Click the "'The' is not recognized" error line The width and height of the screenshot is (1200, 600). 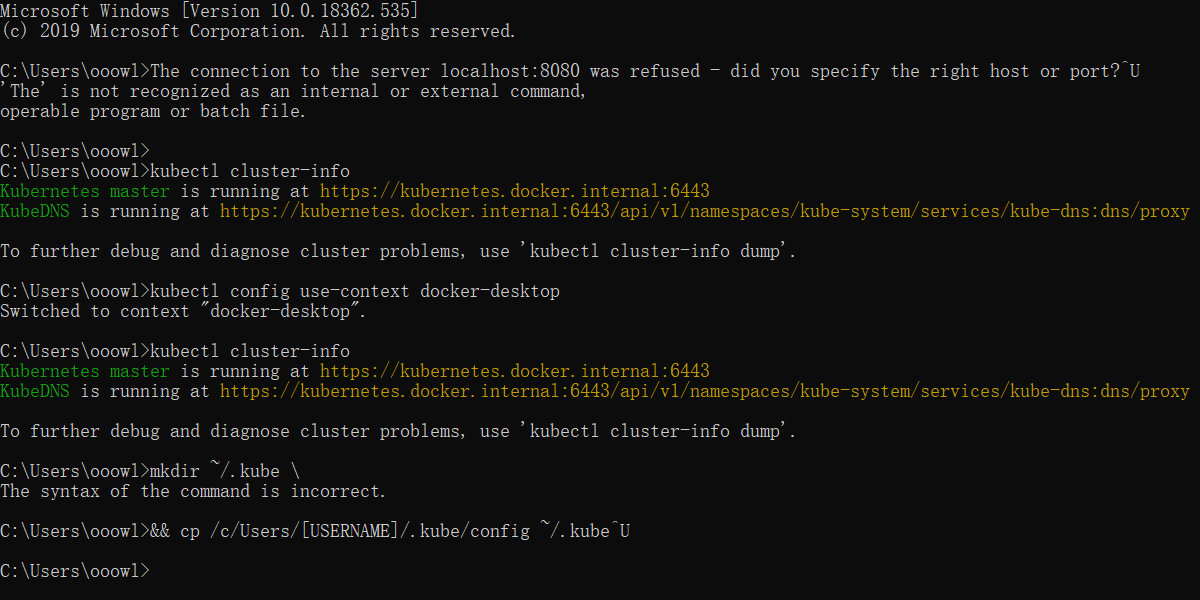tap(293, 91)
